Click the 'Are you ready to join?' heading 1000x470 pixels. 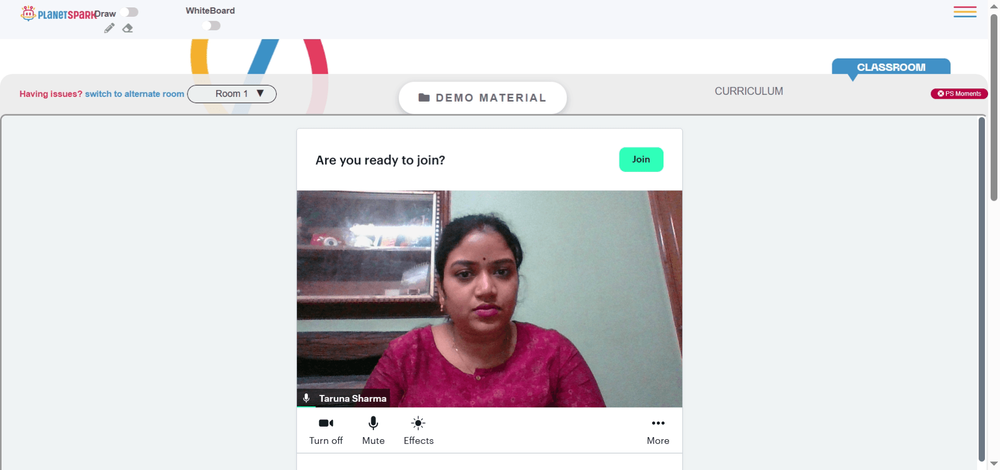pyautogui.click(x=380, y=160)
